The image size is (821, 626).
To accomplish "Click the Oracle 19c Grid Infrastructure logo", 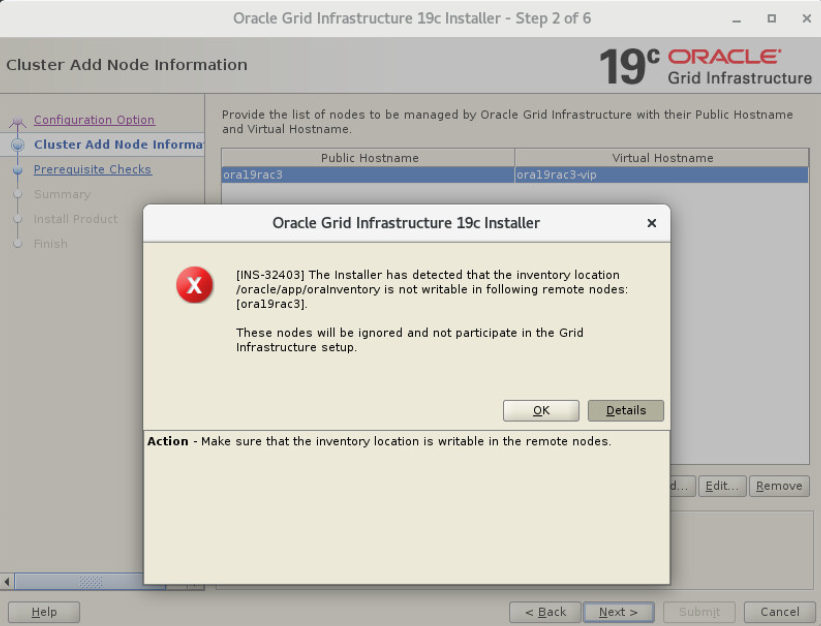I will pyautogui.click(x=705, y=66).
